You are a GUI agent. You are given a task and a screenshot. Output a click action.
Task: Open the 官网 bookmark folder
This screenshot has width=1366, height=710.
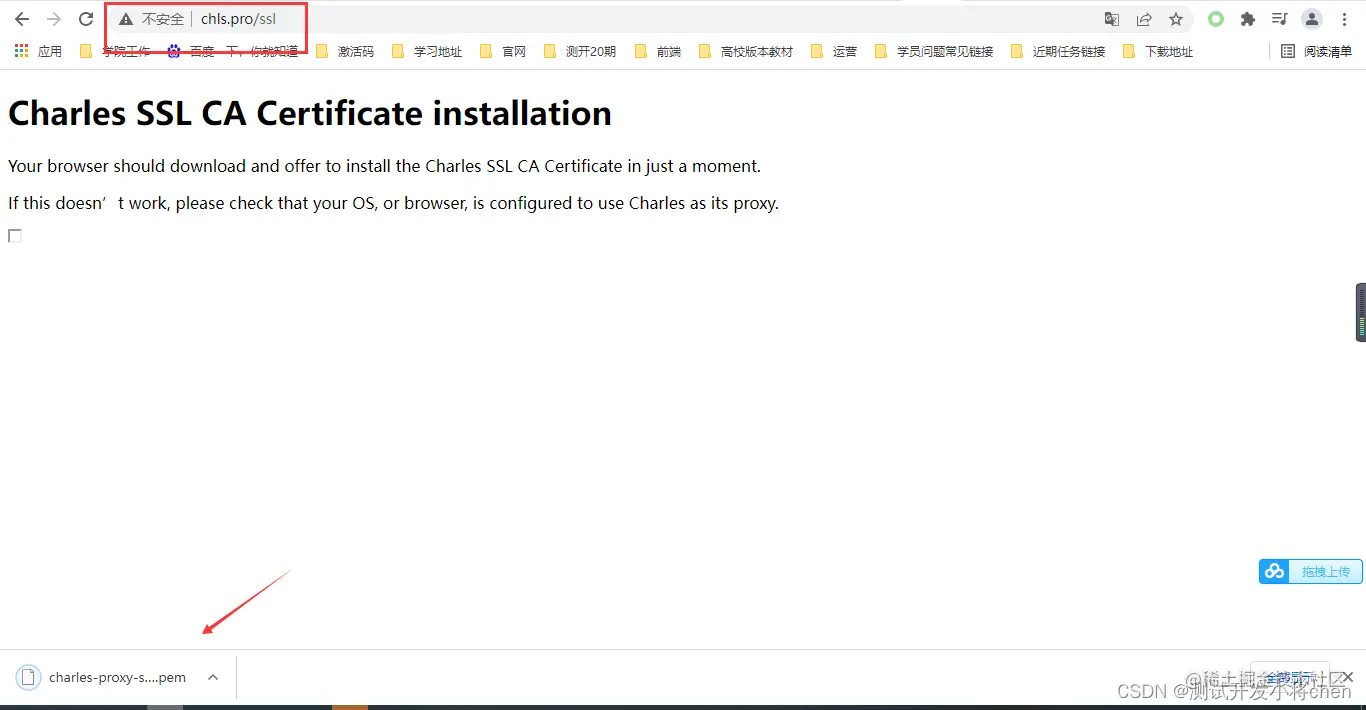503,51
